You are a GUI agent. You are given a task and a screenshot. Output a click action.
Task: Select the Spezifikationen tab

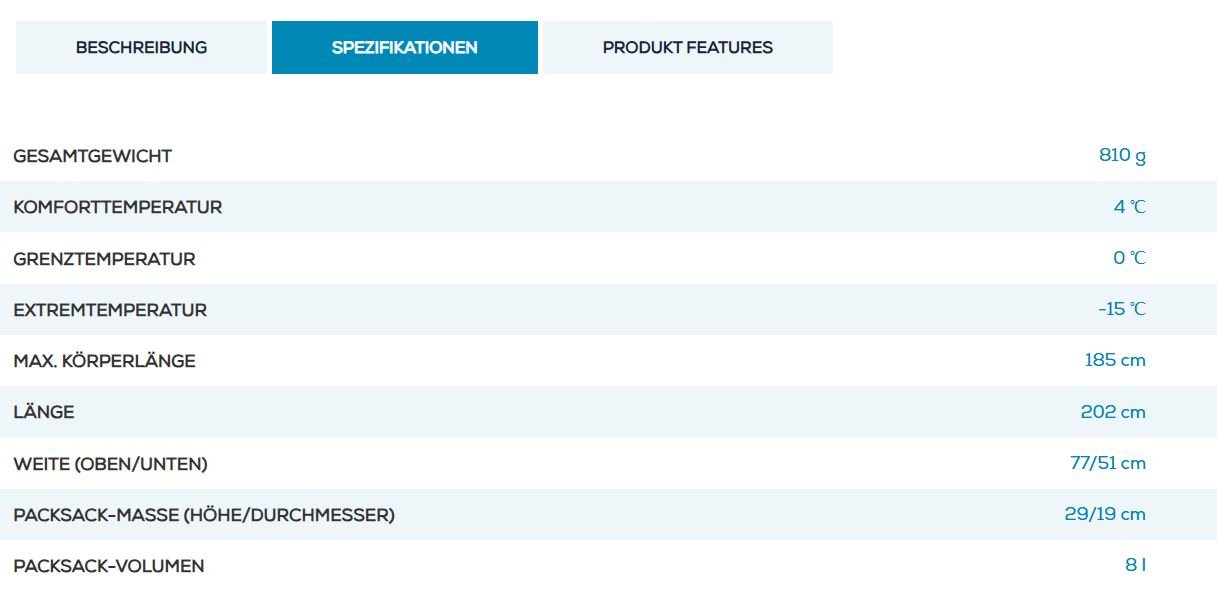[404, 47]
